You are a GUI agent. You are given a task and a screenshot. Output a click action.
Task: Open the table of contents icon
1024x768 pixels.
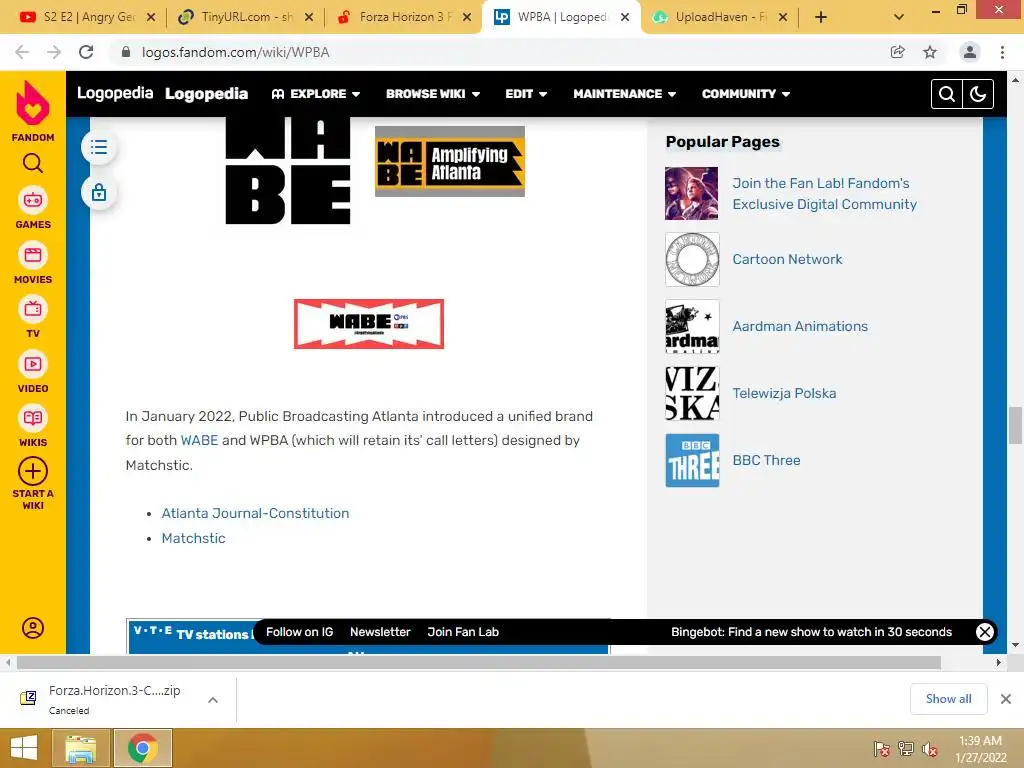[99, 147]
